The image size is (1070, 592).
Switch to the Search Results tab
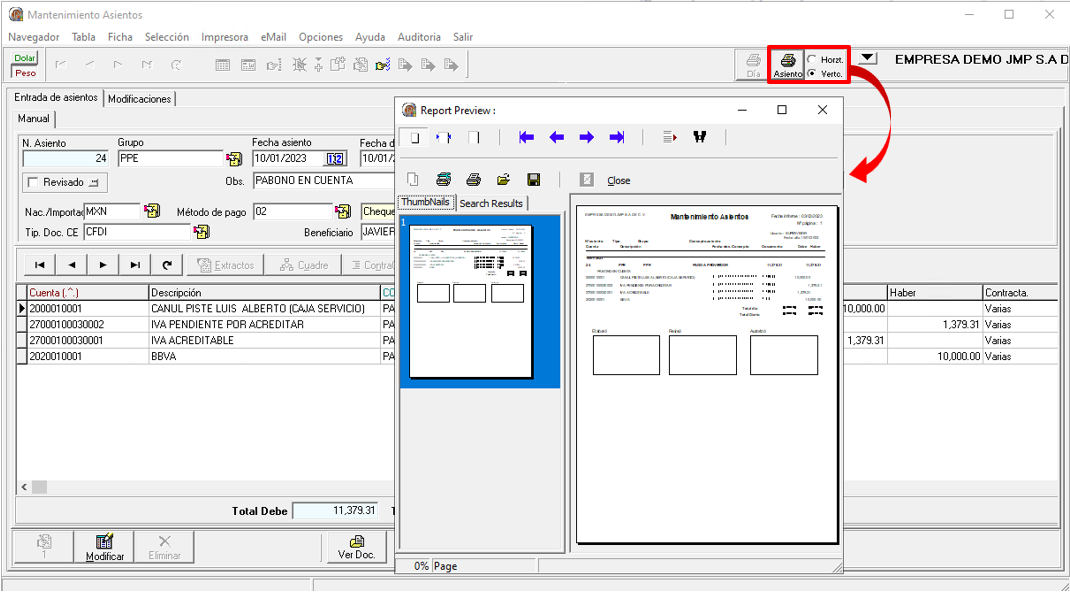pyautogui.click(x=491, y=203)
